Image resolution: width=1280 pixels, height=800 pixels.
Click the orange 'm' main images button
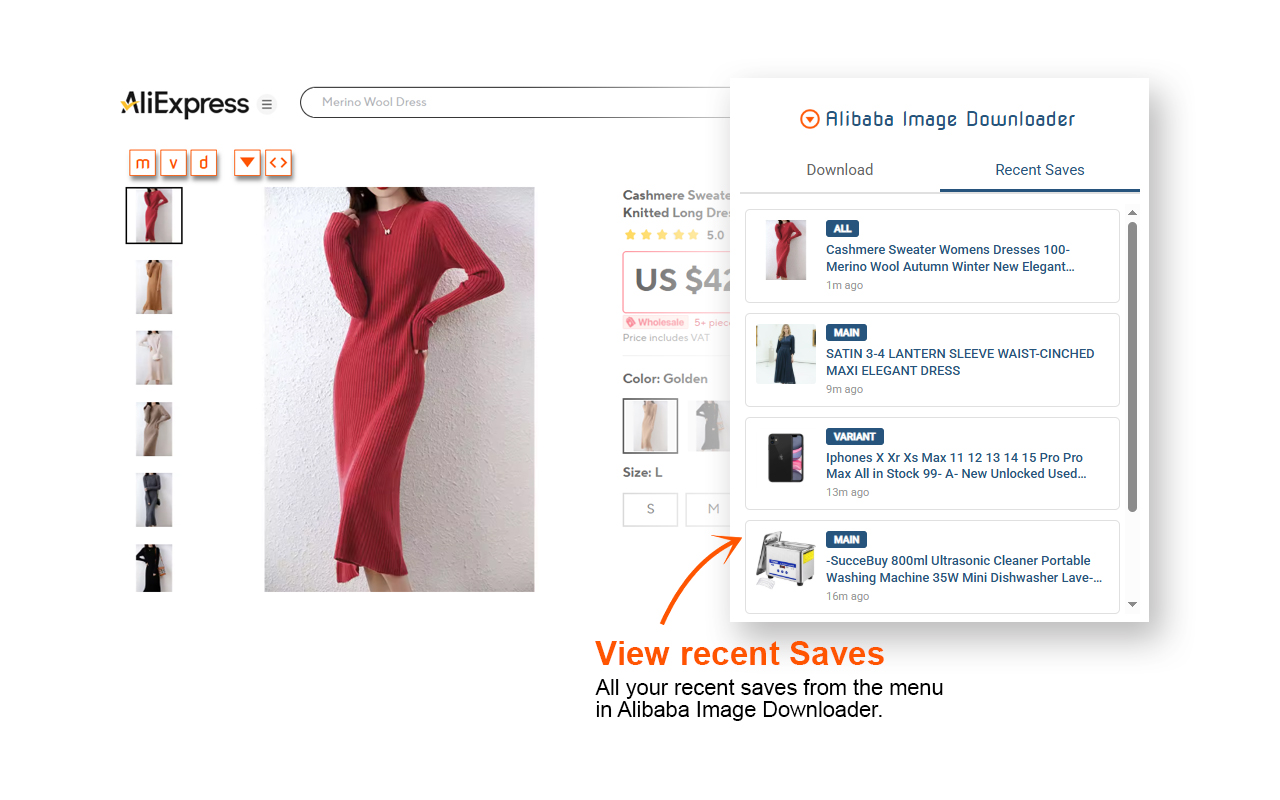click(x=143, y=163)
